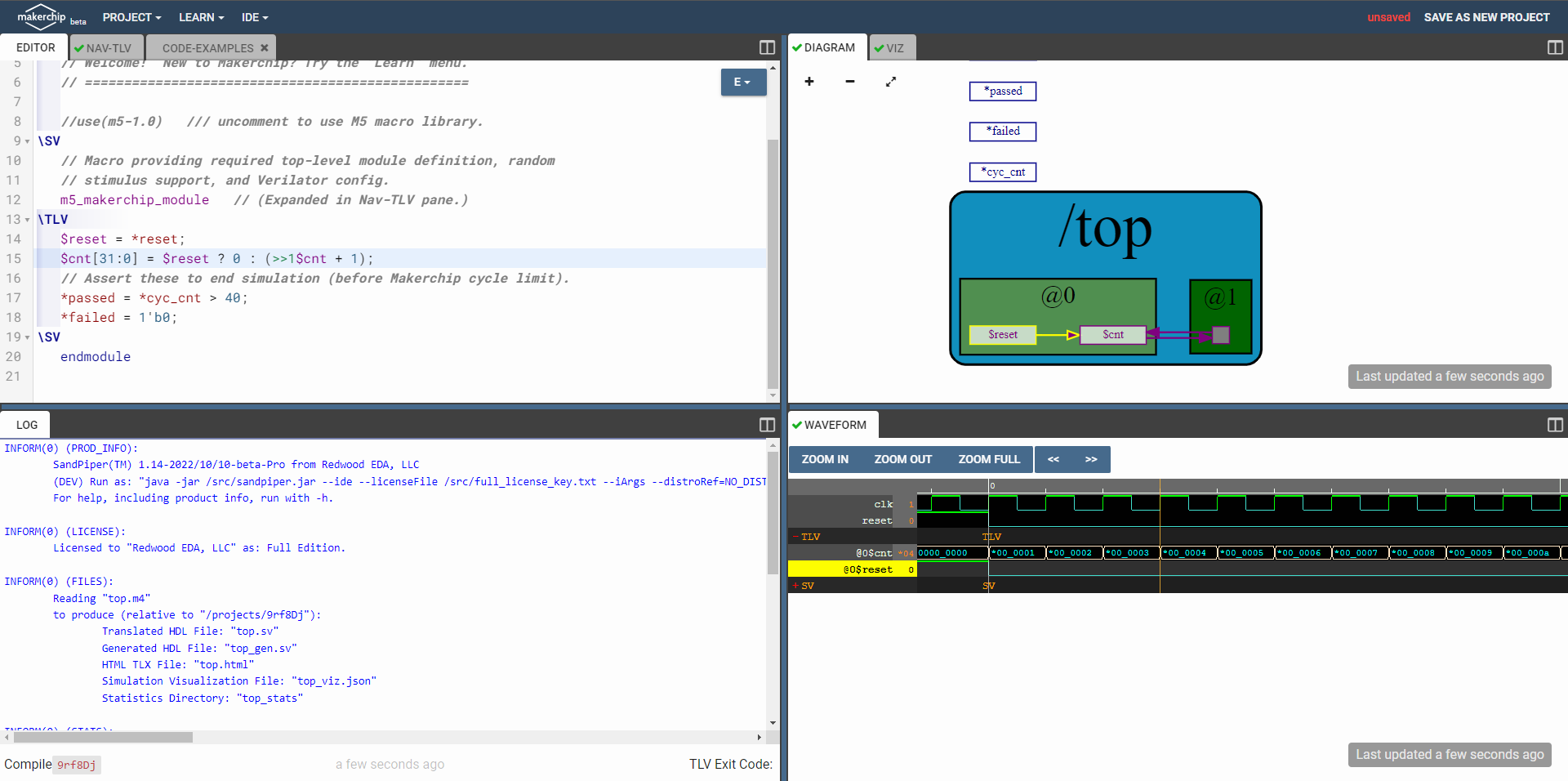Open the E dropdown in the editor
The width and height of the screenshot is (1568, 781).
742,82
